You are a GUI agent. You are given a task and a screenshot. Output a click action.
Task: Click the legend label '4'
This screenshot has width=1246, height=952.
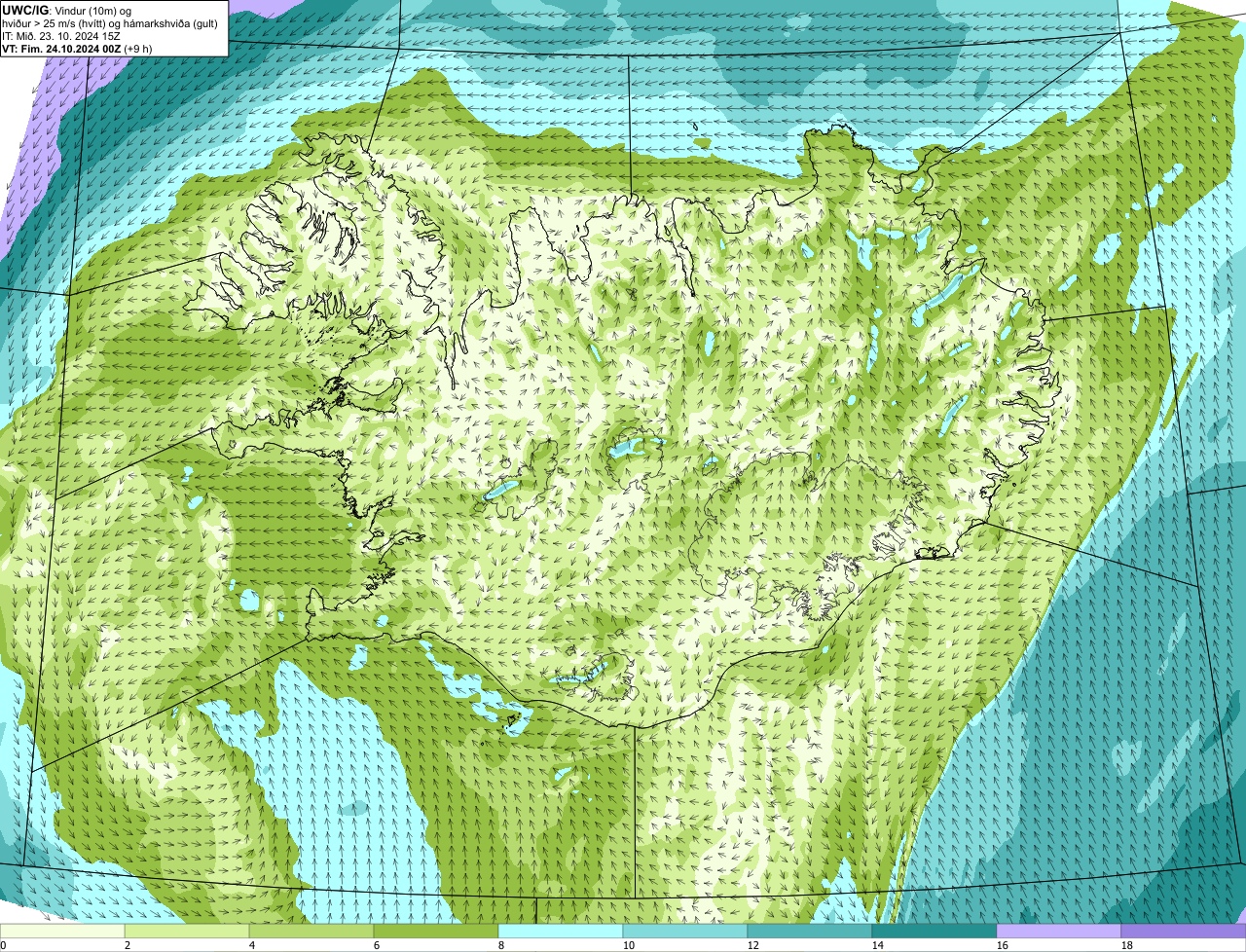[x=252, y=945]
